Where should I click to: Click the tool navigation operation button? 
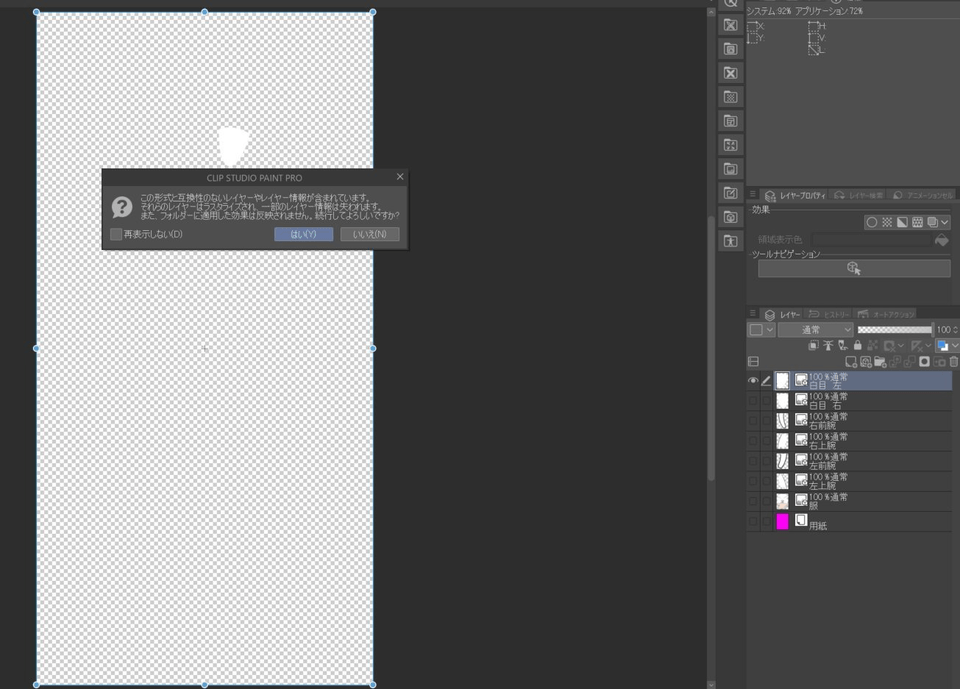click(x=853, y=268)
